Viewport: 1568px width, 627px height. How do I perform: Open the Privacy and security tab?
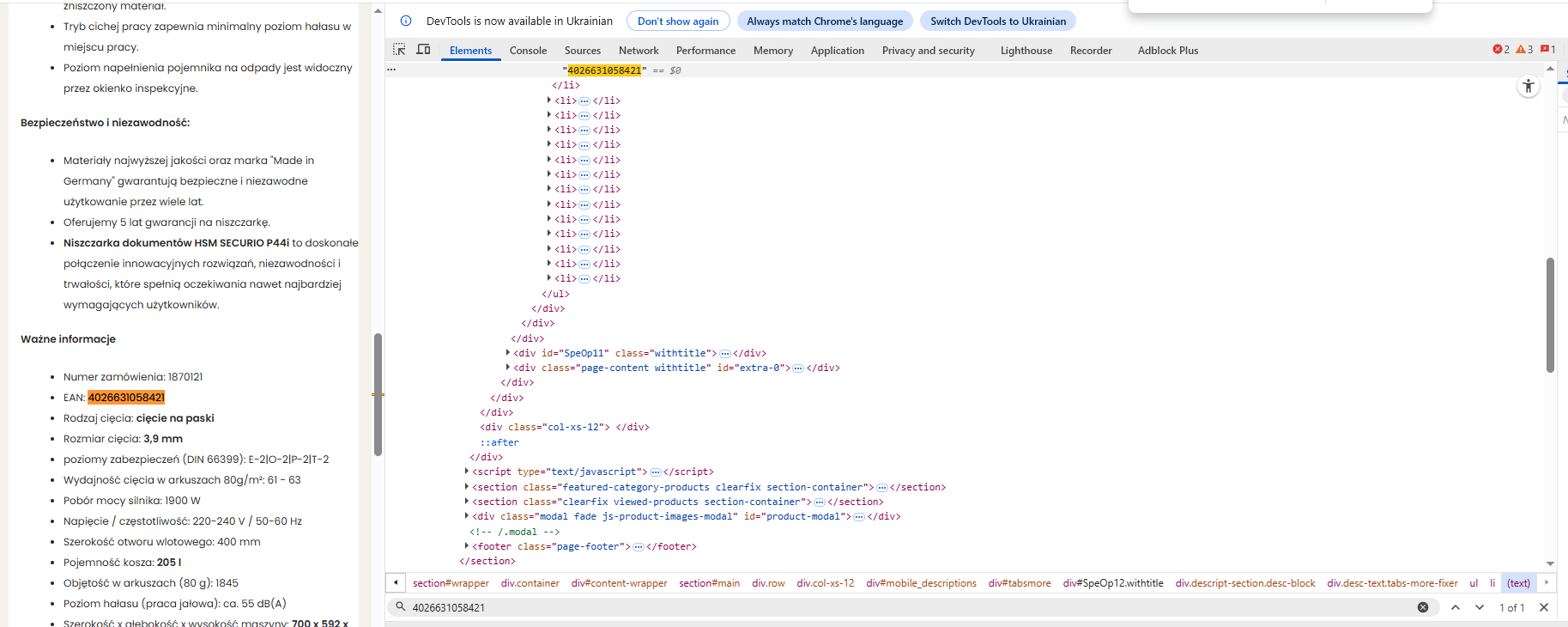(929, 51)
